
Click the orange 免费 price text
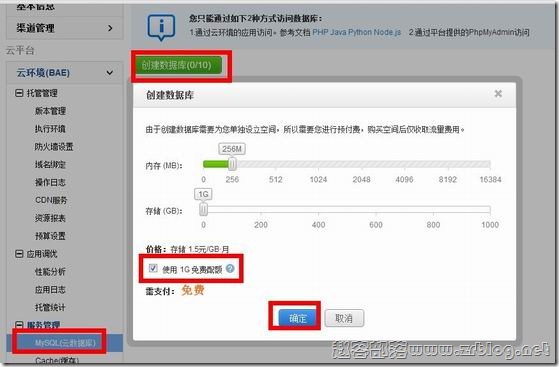point(193,290)
